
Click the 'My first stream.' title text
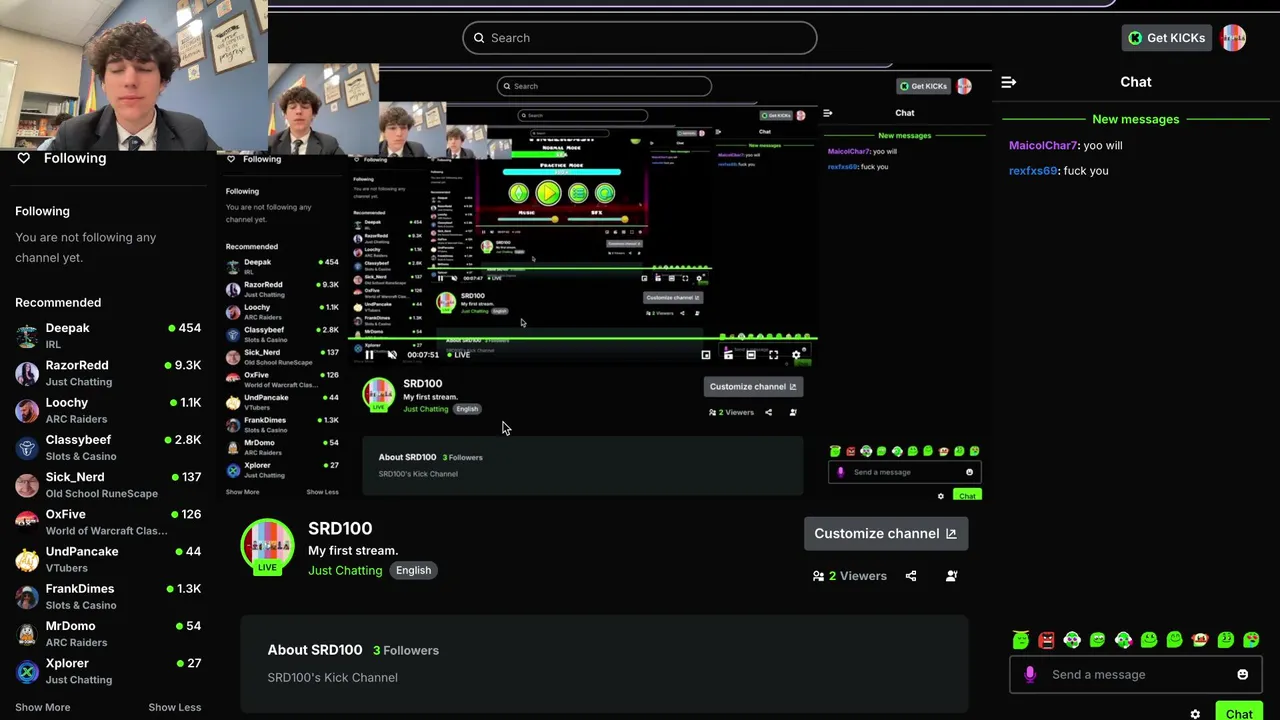[353, 551]
